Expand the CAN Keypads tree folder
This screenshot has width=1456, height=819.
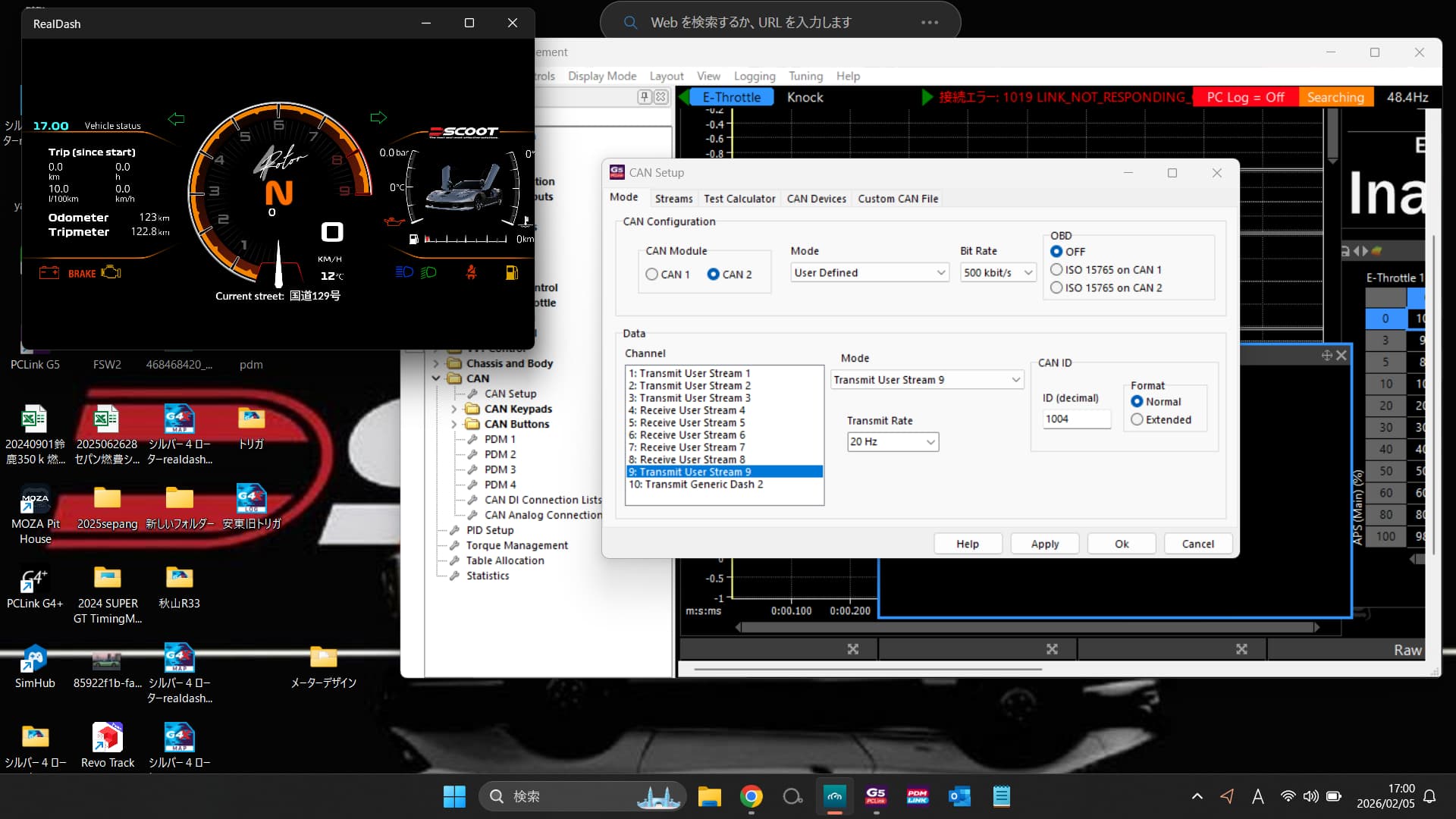pyautogui.click(x=454, y=409)
